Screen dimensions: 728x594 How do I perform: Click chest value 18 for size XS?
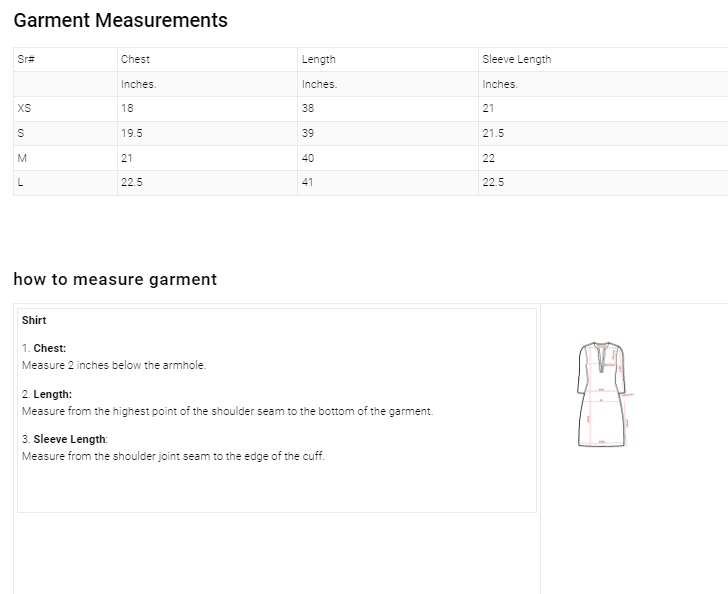pyautogui.click(x=127, y=108)
